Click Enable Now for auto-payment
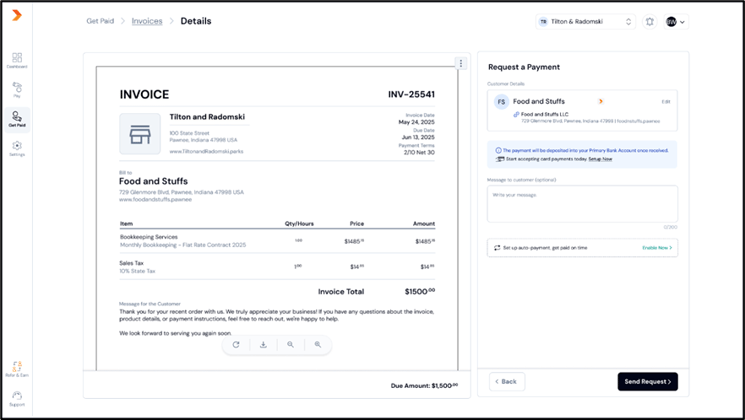The width and height of the screenshot is (745, 420). (656, 247)
